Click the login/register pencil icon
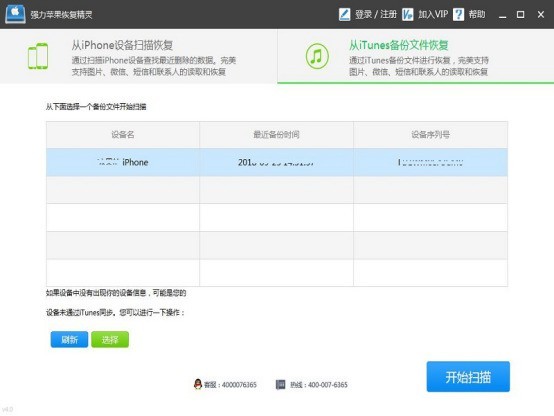Screen dimensions: 554x416 344,14
